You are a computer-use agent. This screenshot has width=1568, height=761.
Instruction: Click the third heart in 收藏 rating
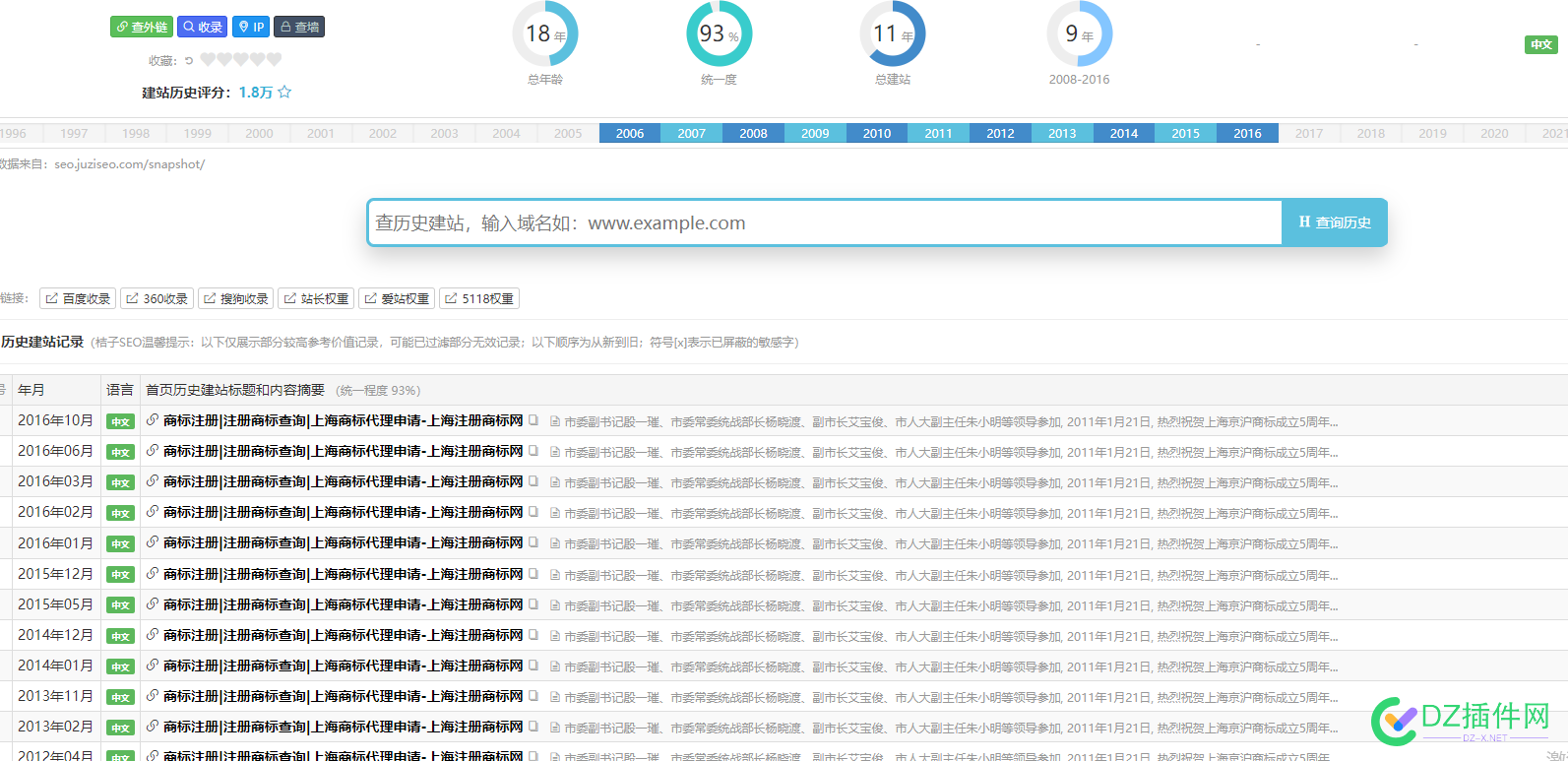[x=241, y=59]
